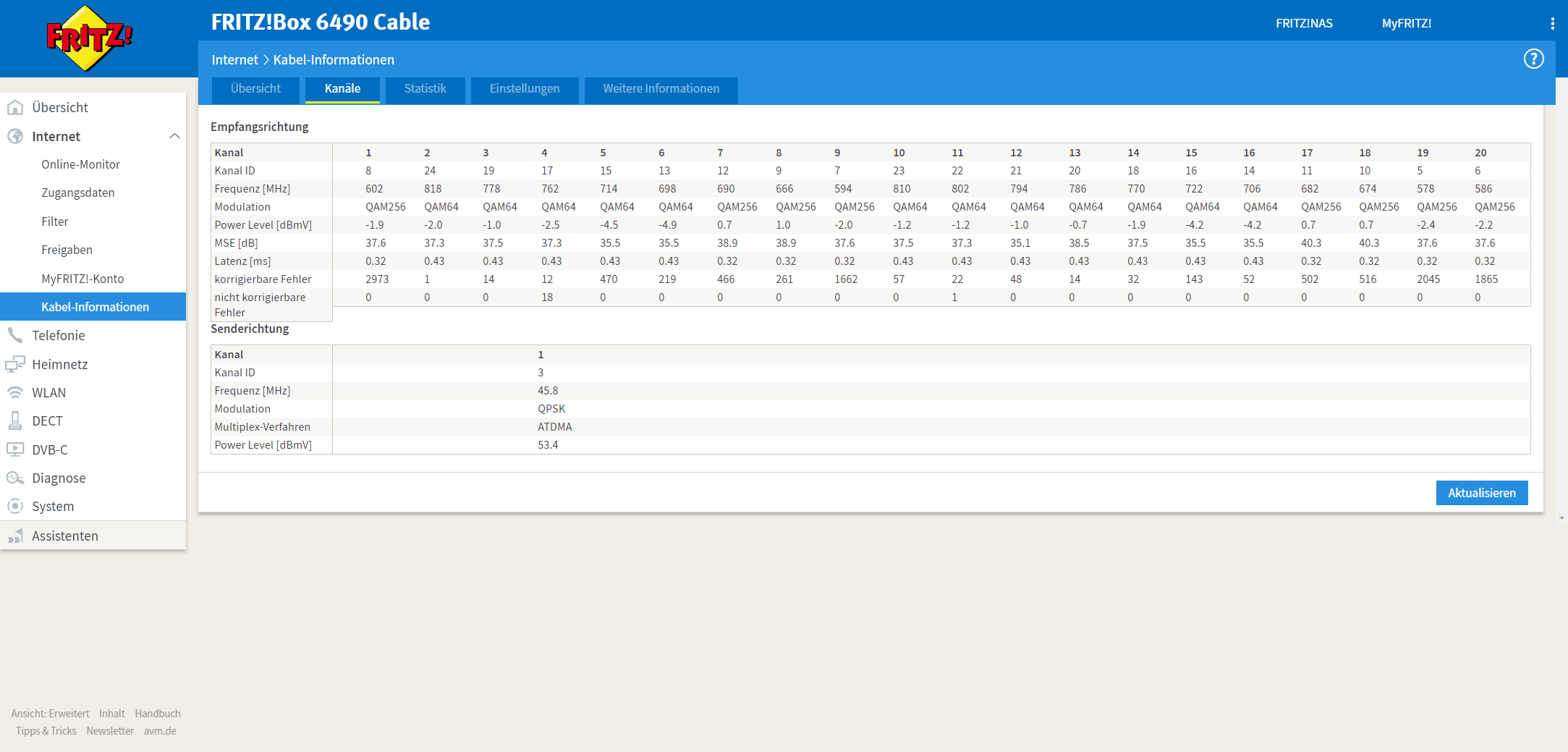
Task: Click the phone handset icon for Telefonie
Action: (x=15, y=335)
